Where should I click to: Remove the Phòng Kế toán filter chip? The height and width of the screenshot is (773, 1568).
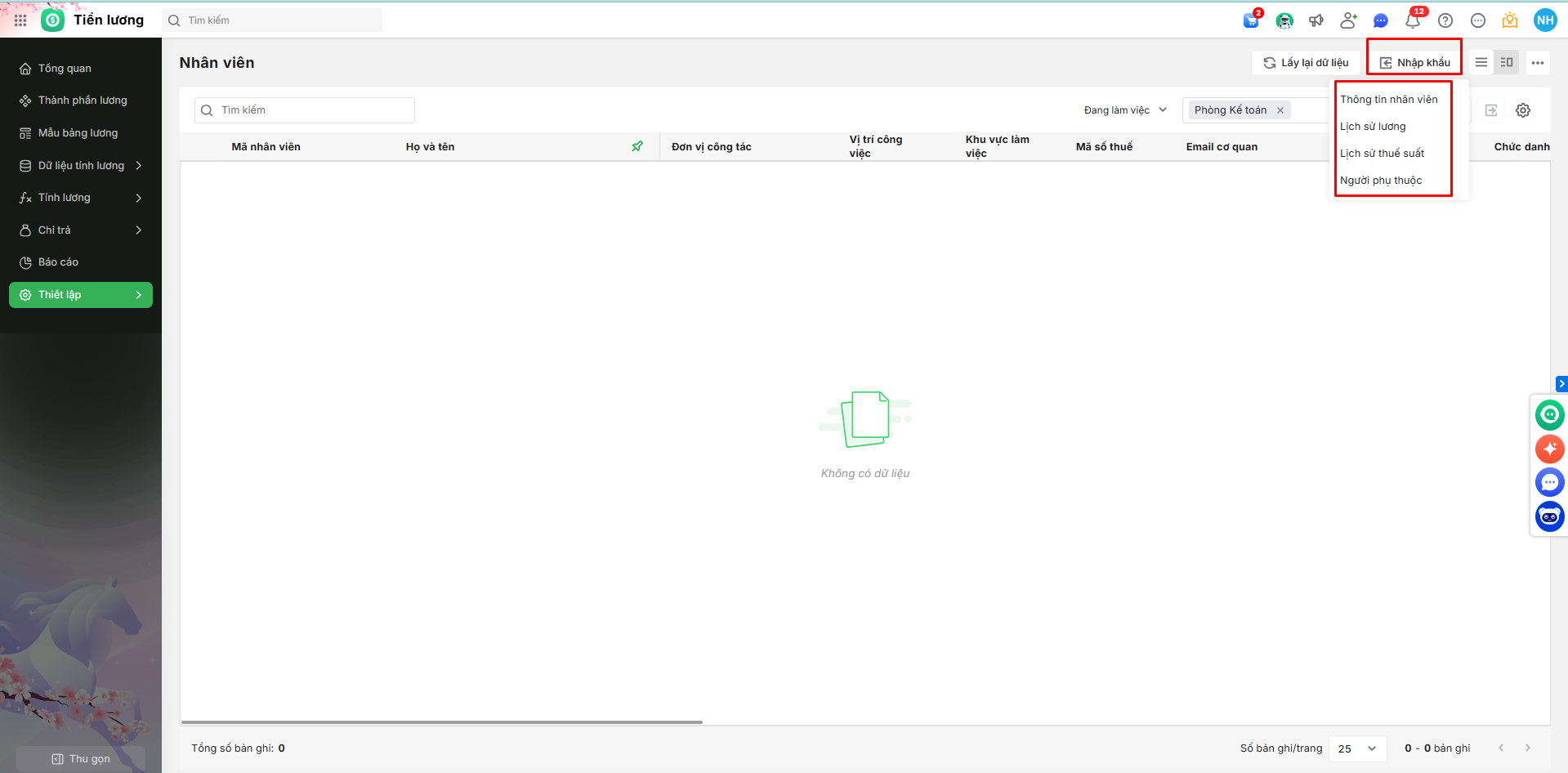tap(1280, 110)
